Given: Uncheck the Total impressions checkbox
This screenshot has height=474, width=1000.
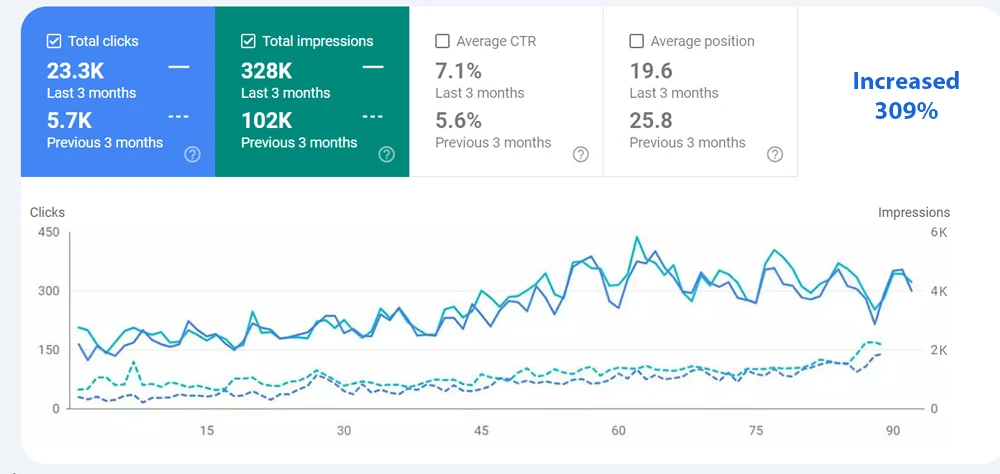Looking at the screenshot, I should pos(248,41).
